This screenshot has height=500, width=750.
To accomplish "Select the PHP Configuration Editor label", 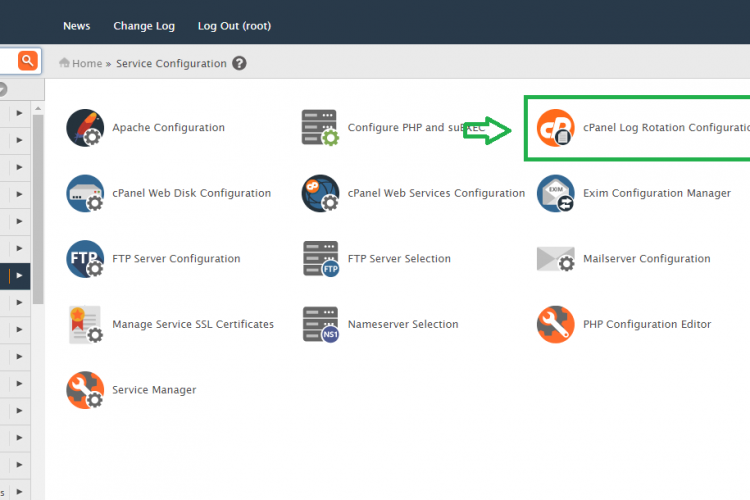I will [647, 324].
